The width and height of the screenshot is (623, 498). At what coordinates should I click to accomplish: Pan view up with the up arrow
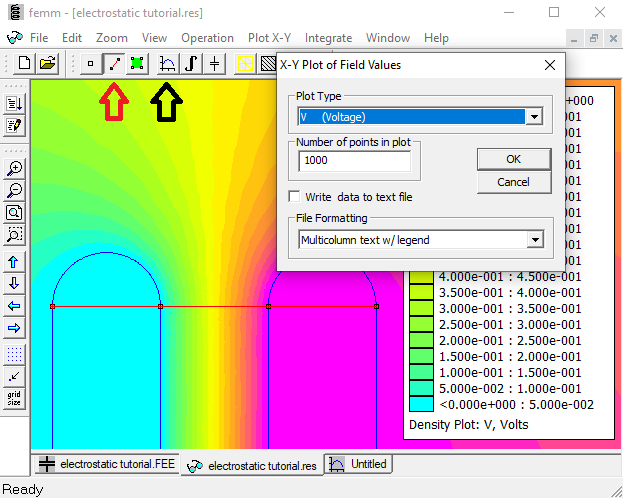coord(15,261)
